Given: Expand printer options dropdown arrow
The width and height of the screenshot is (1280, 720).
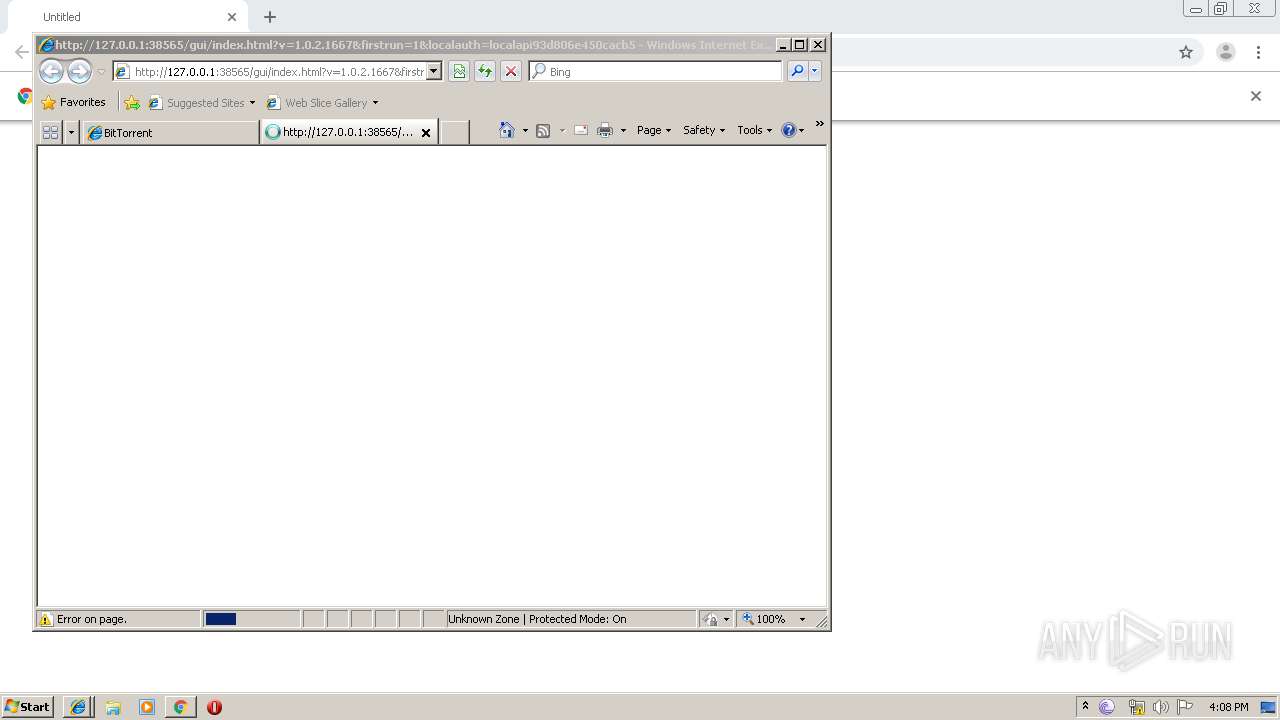Looking at the screenshot, I should click(623, 131).
